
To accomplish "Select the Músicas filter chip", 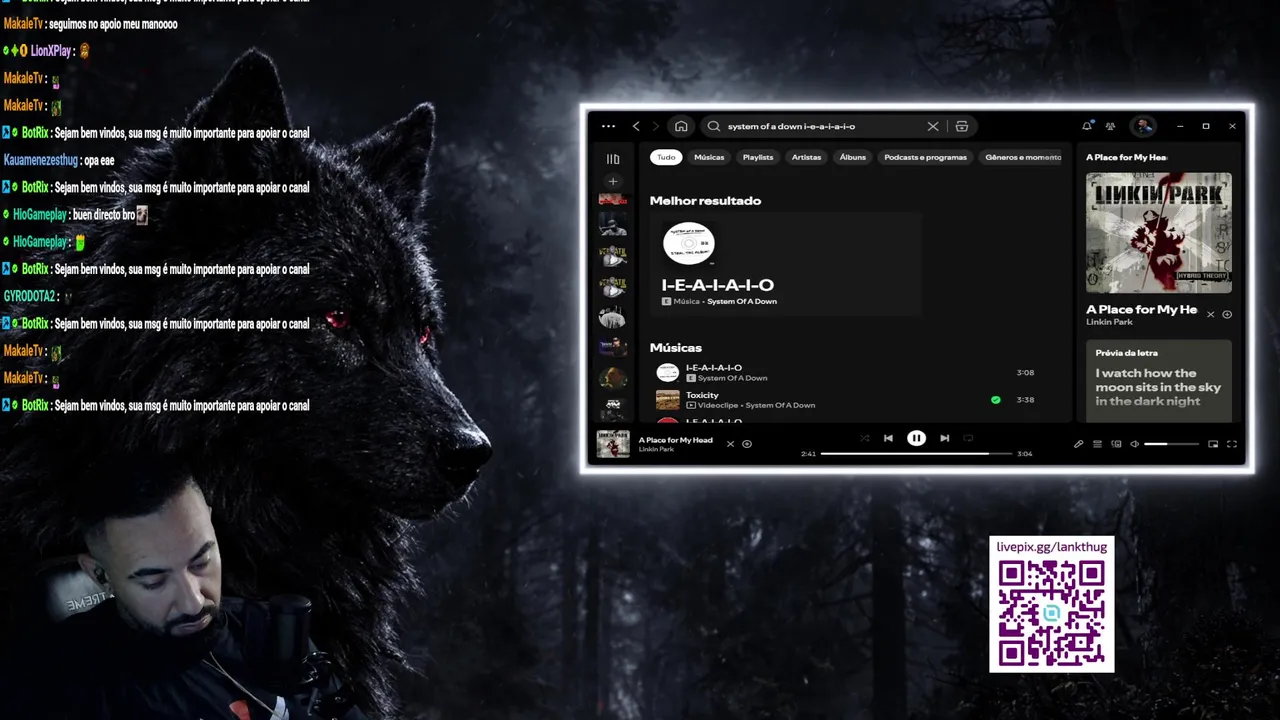I will coord(709,157).
